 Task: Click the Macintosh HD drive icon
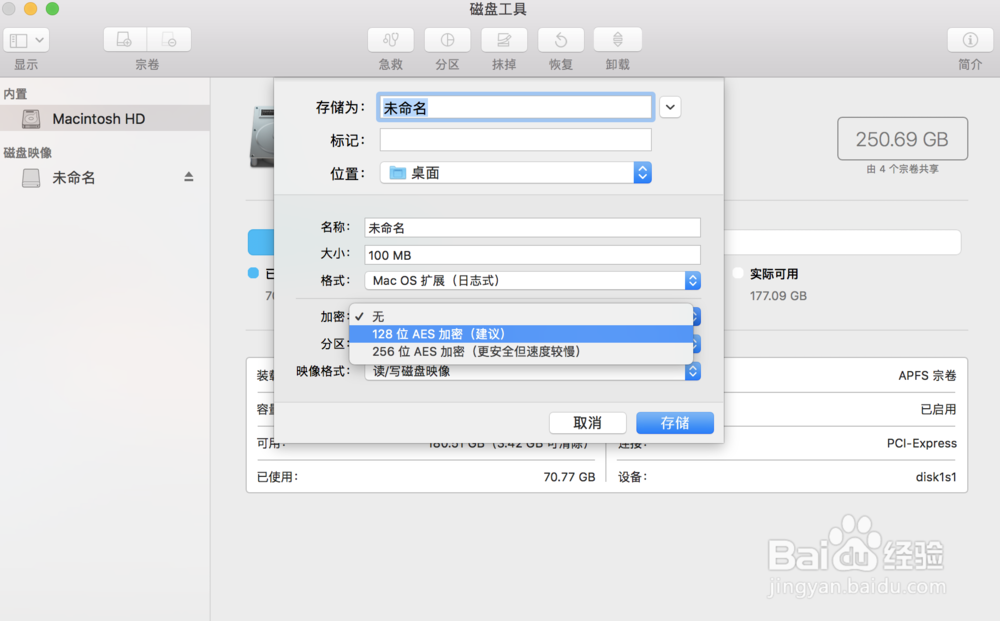tap(31, 119)
